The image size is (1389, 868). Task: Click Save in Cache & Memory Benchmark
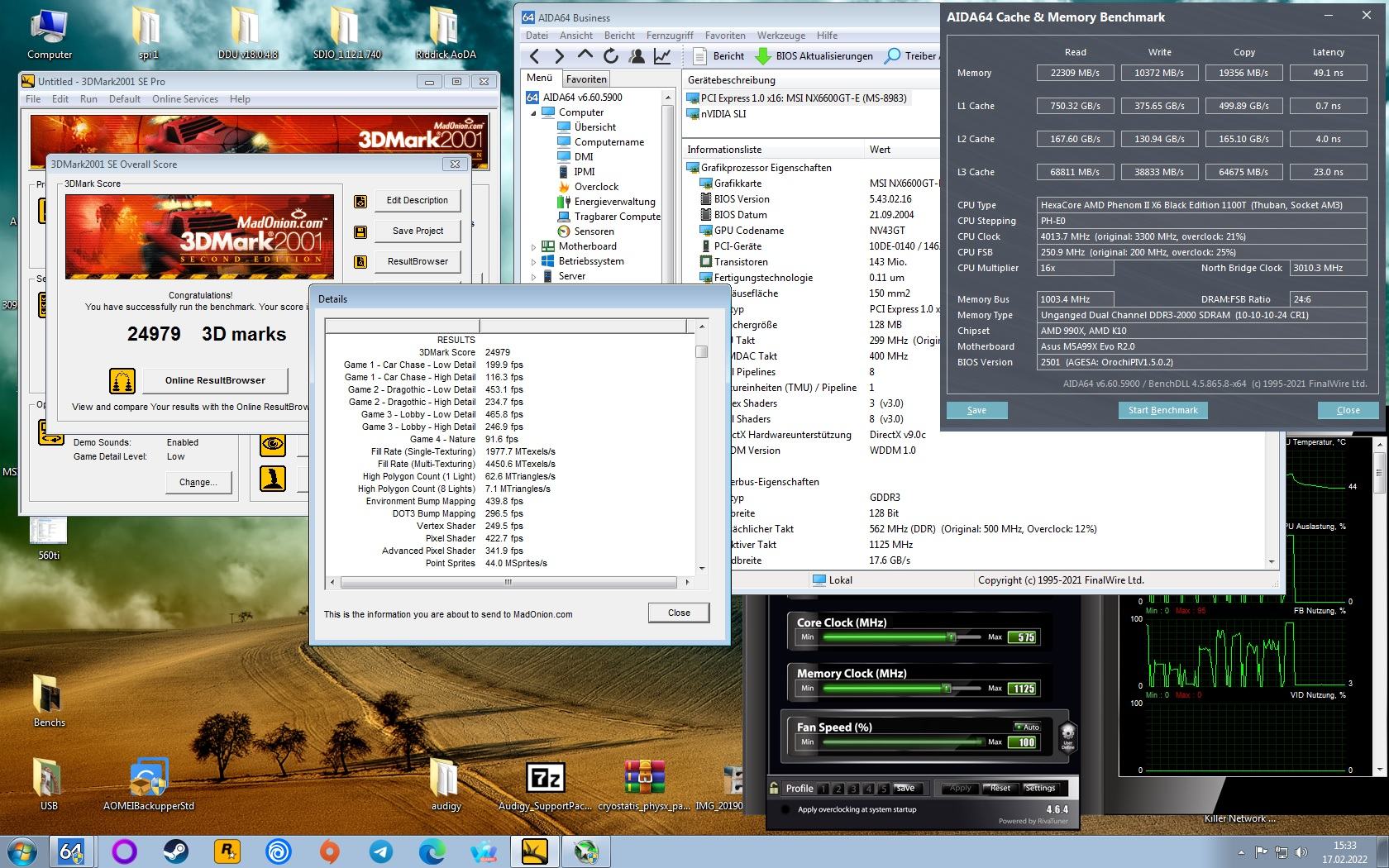tap(976, 410)
